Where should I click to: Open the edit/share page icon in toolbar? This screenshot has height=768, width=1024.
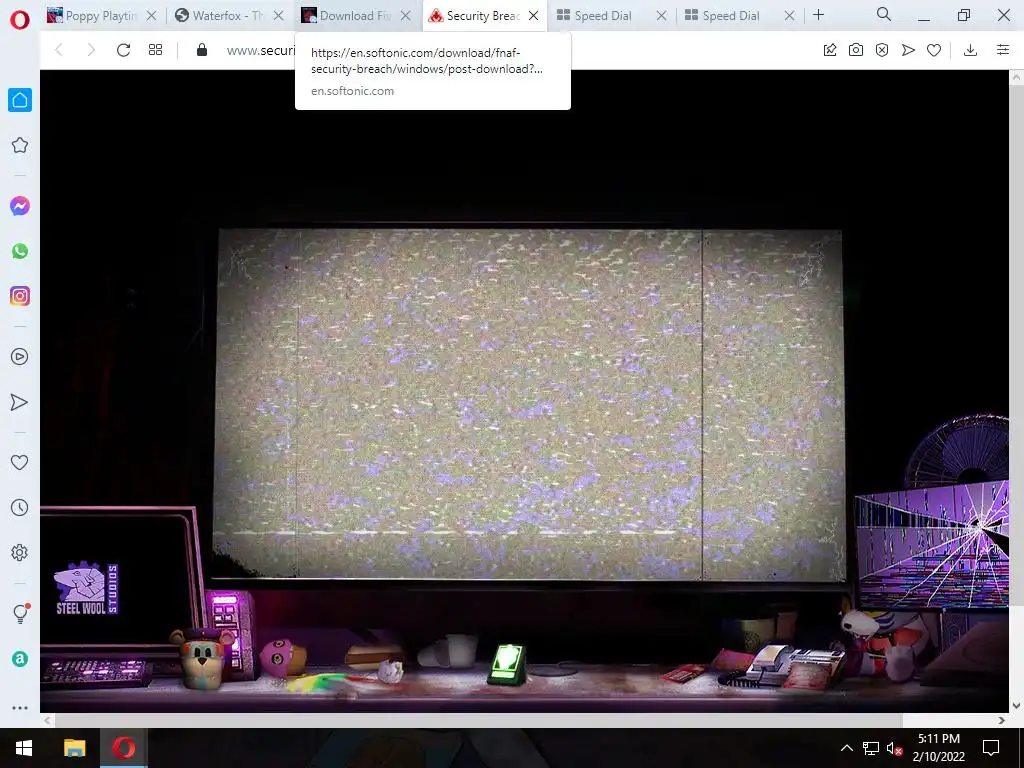(830, 50)
